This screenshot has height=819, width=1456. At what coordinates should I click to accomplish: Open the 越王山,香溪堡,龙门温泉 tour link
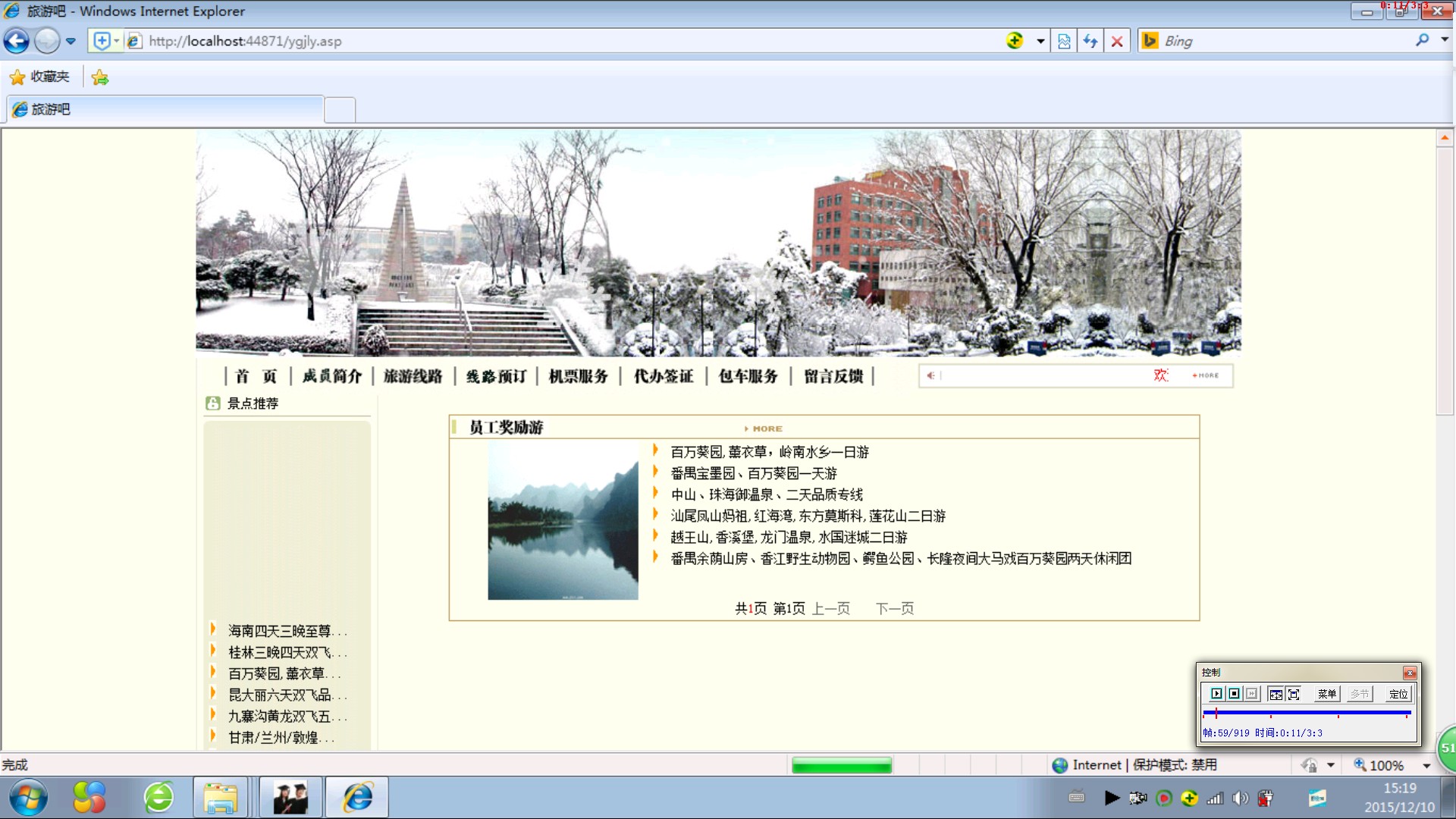[x=789, y=537]
